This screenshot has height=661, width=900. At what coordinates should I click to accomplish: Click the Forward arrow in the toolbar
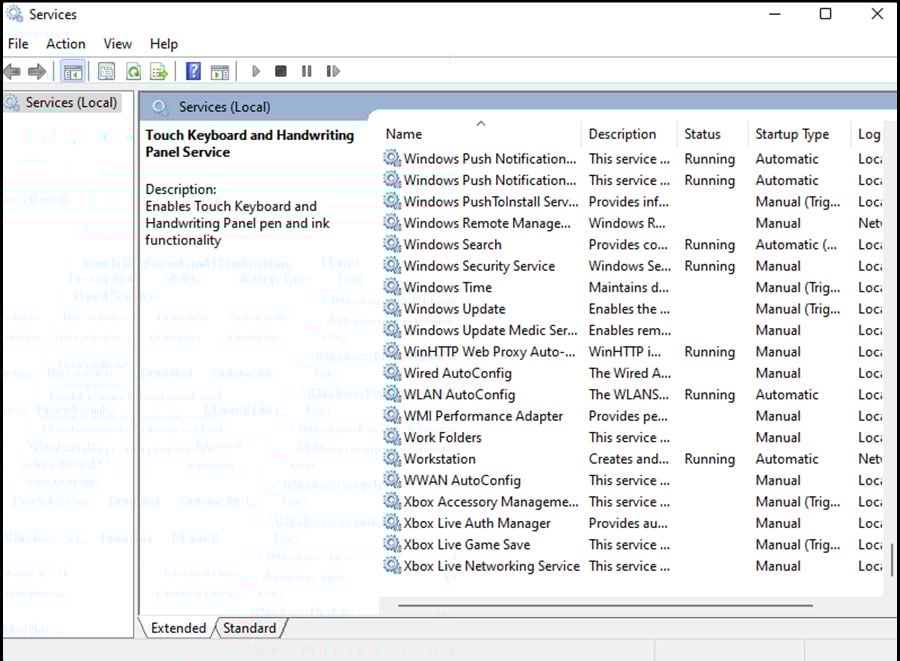pos(37,72)
